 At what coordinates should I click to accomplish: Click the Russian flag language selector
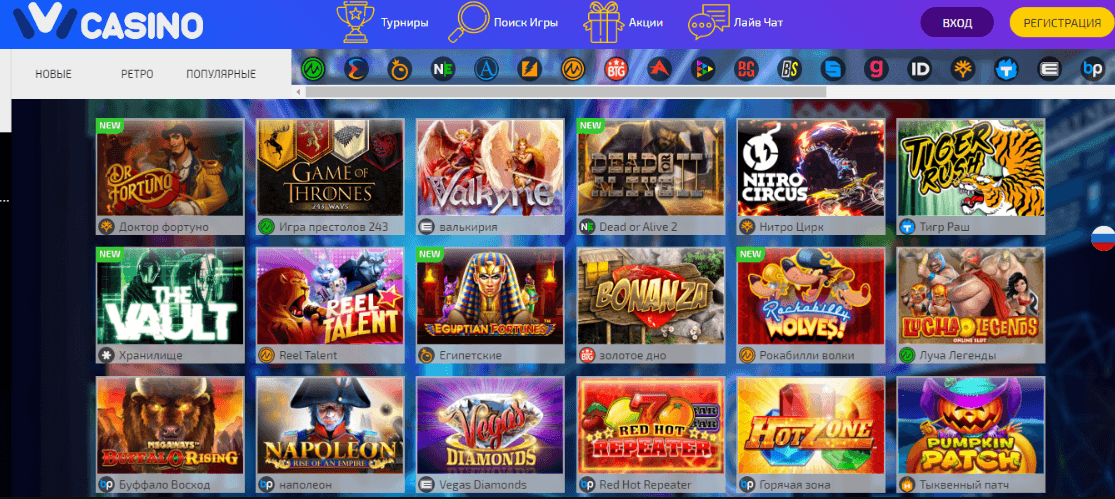point(1103,238)
